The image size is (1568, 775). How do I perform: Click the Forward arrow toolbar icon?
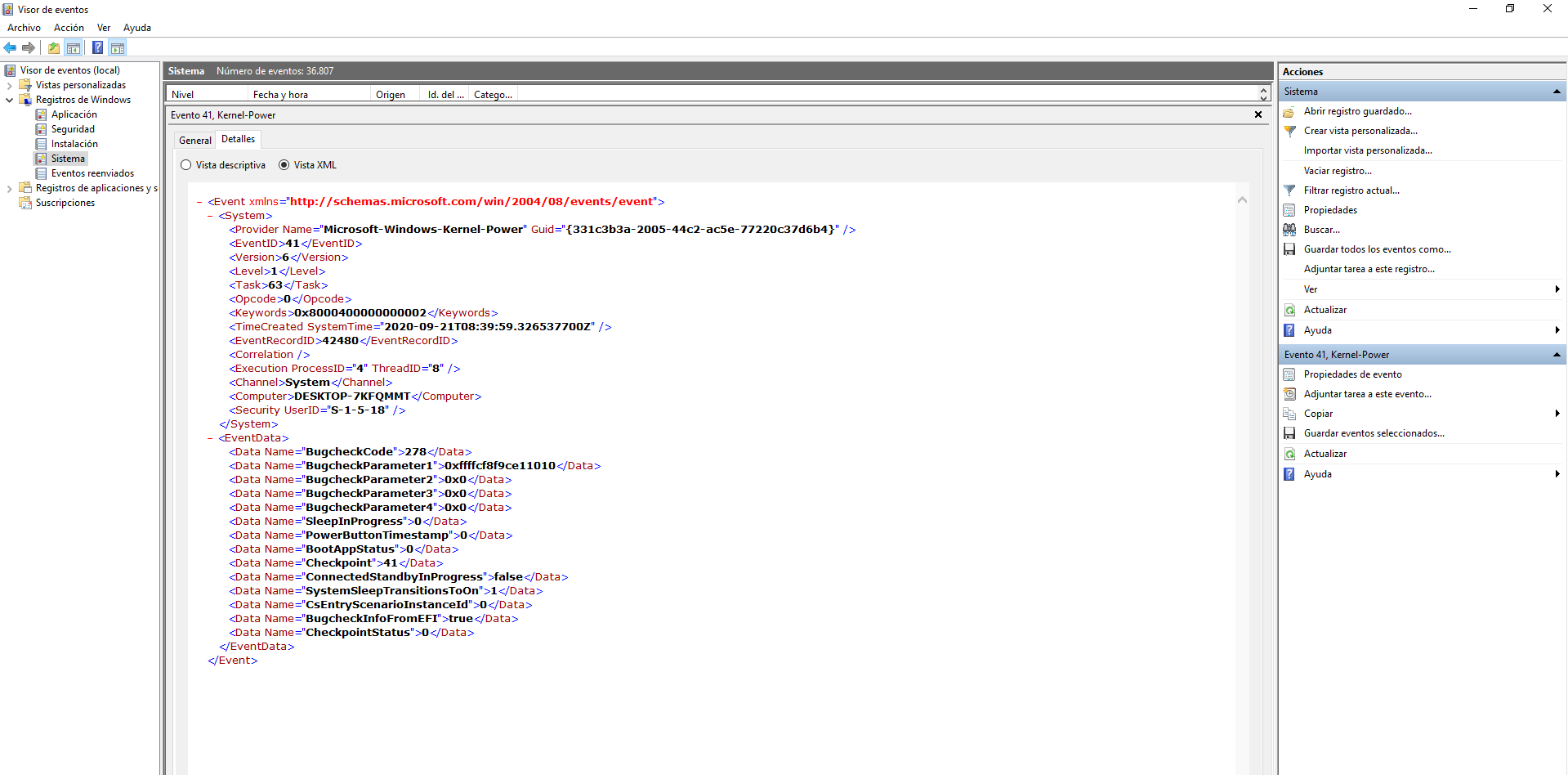(x=29, y=47)
